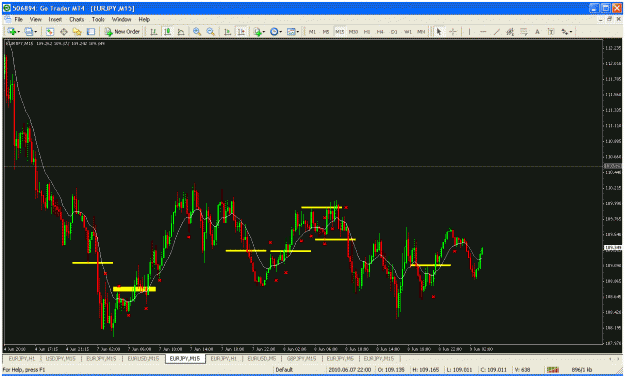Select the Text tool (A)
Image resolution: width=625 pixels, height=376 pixels.
coord(537,31)
